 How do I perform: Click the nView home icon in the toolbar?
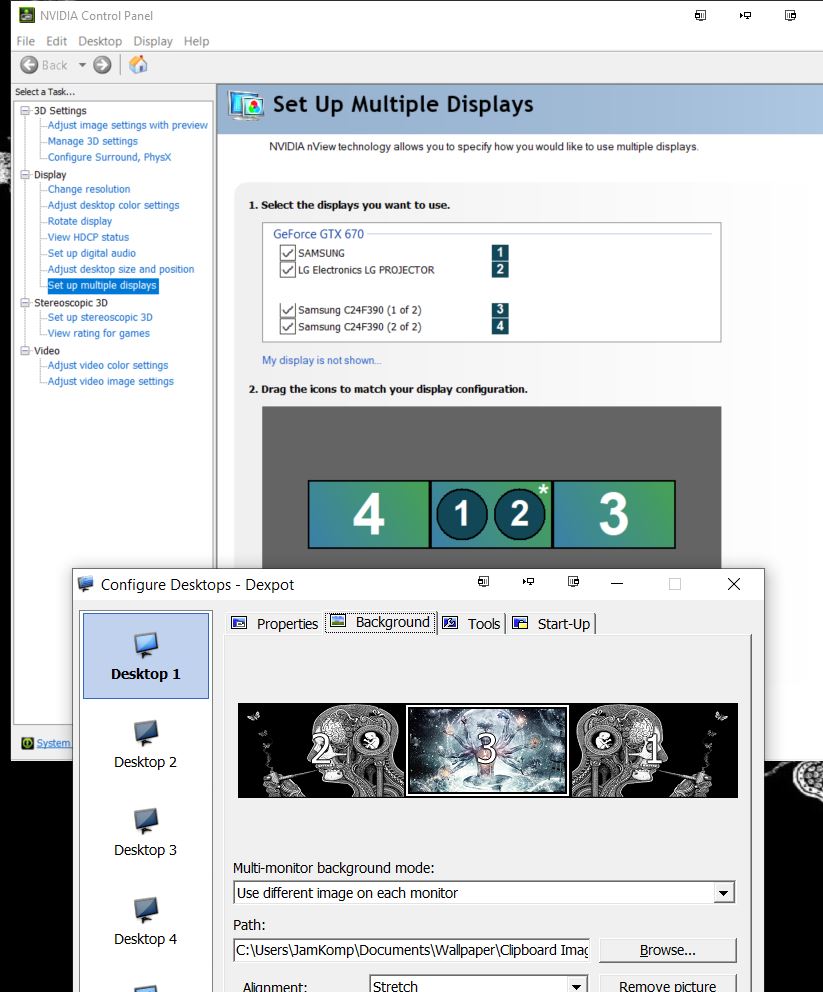click(x=137, y=64)
